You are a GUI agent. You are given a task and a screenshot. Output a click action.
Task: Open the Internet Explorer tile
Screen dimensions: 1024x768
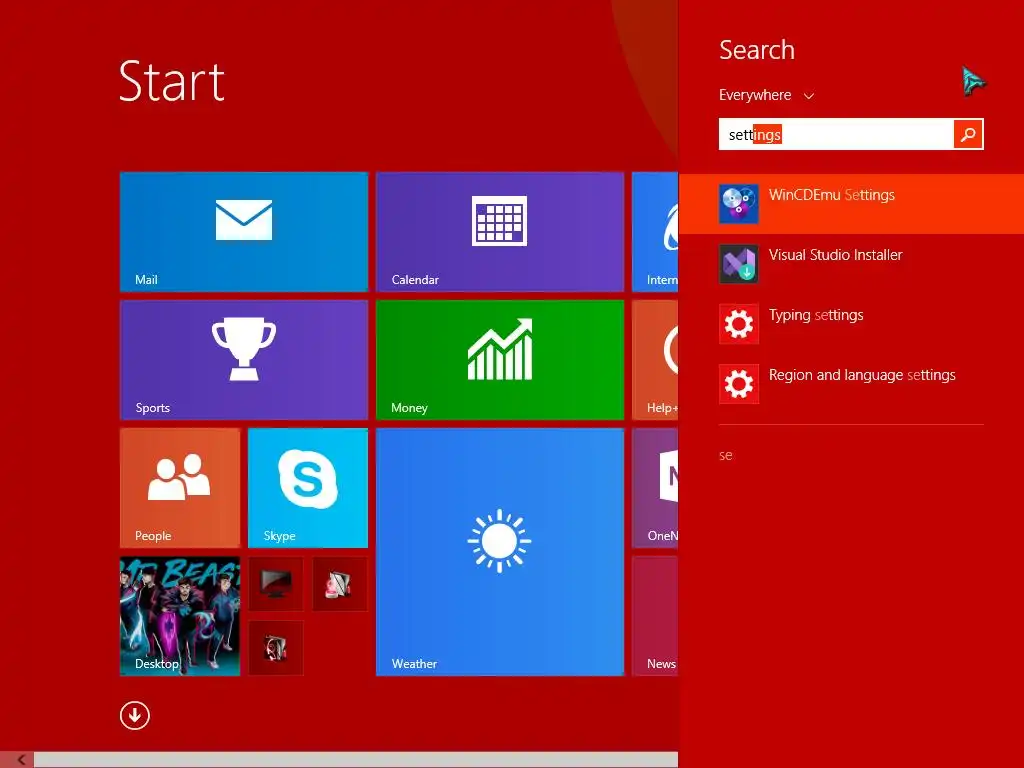point(655,231)
